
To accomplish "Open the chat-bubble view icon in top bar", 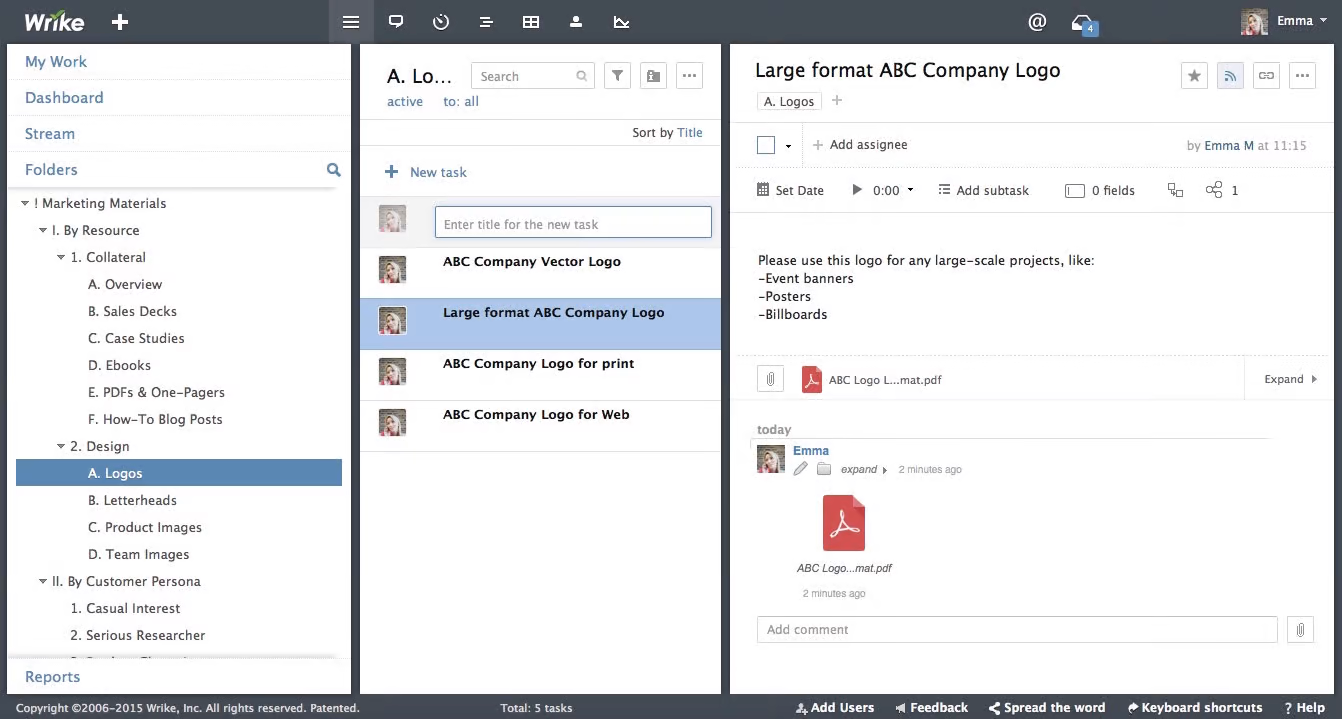I will tap(396, 21).
